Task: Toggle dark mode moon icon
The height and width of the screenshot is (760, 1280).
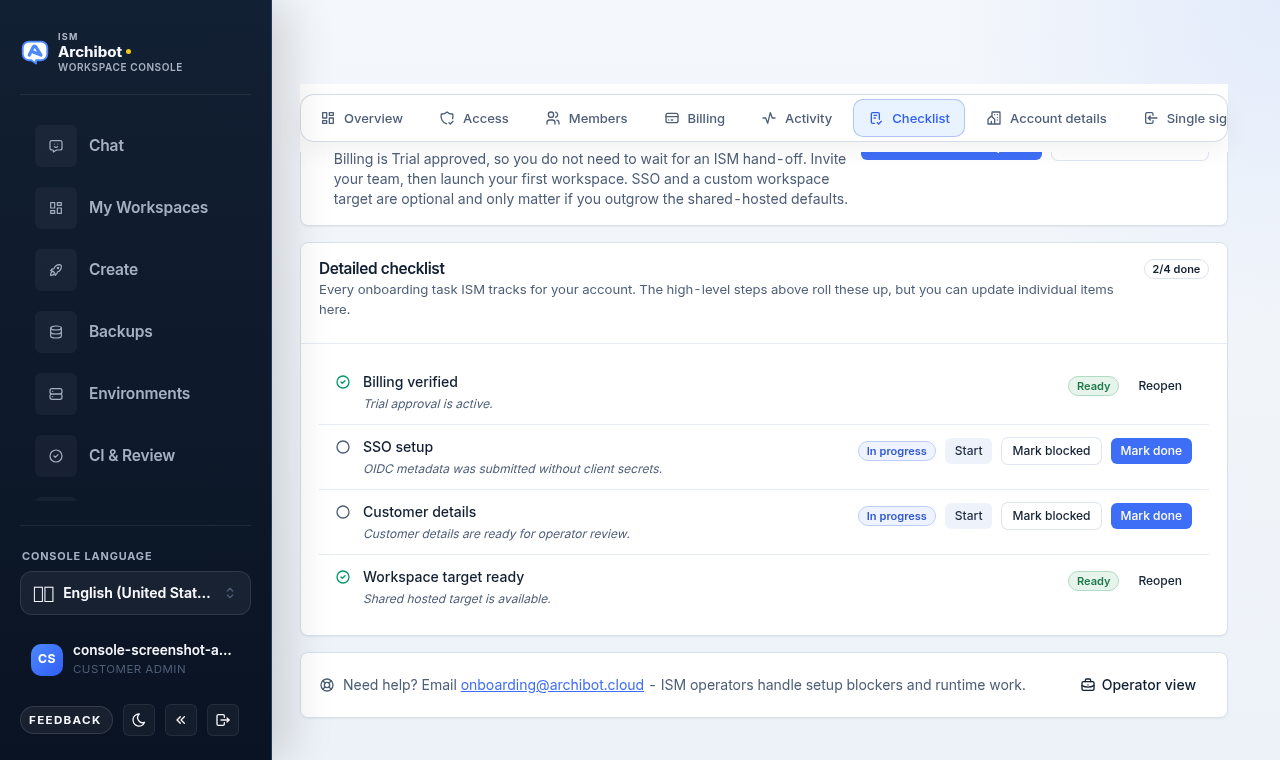Action: point(139,720)
